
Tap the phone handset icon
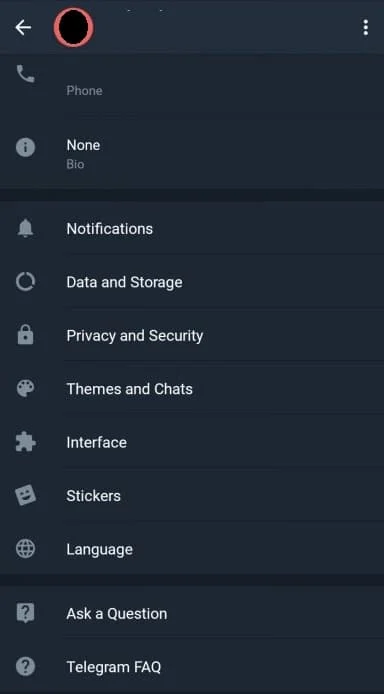coord(25,73)
